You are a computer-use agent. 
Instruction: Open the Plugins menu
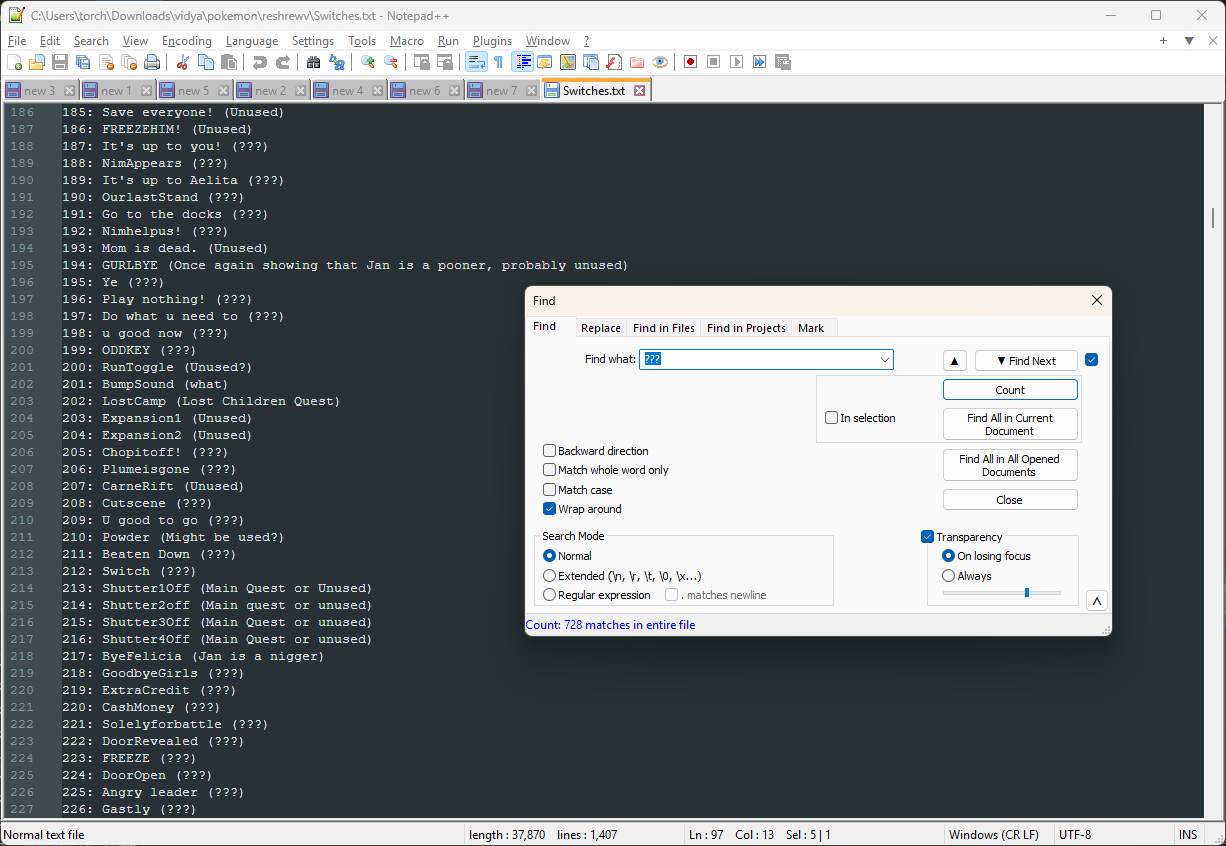coord(492,41)
